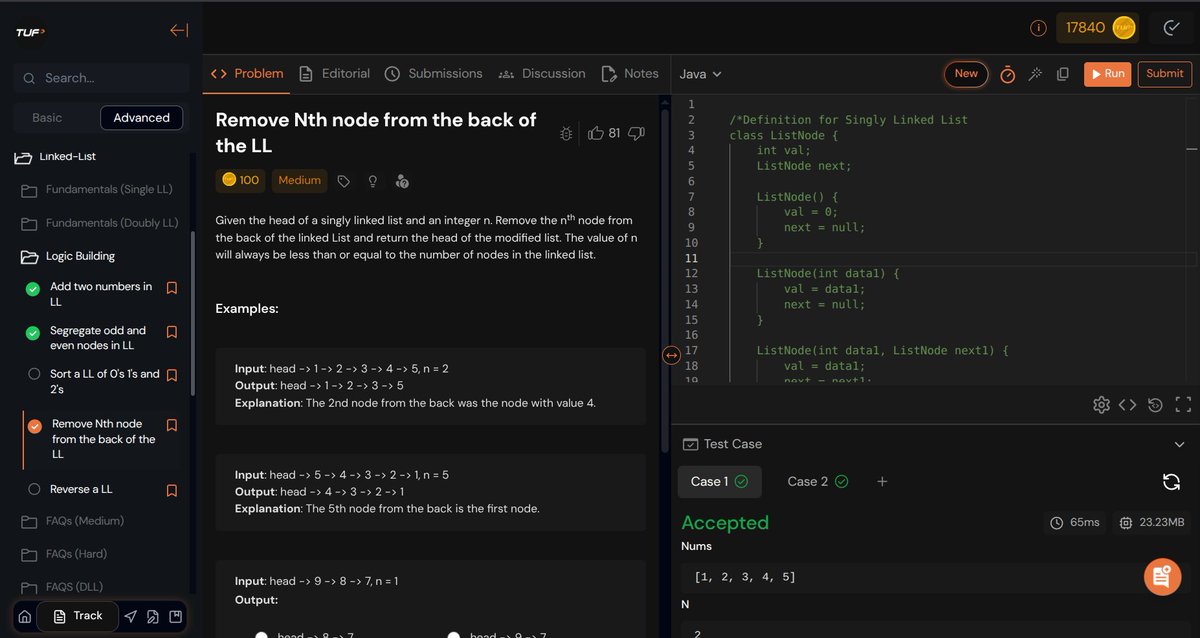Expand the editor to fullscreen

tap(1183, 404)
